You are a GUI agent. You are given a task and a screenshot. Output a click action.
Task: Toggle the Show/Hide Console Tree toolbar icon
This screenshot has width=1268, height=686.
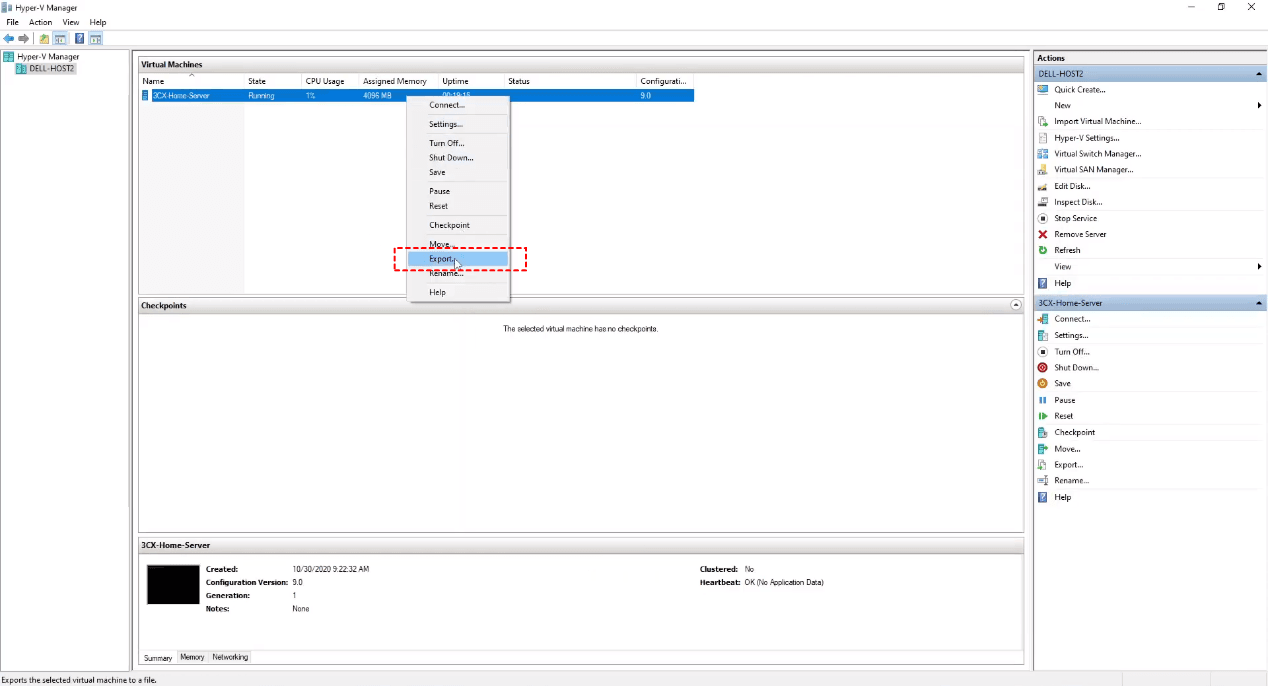click(60, 39)
